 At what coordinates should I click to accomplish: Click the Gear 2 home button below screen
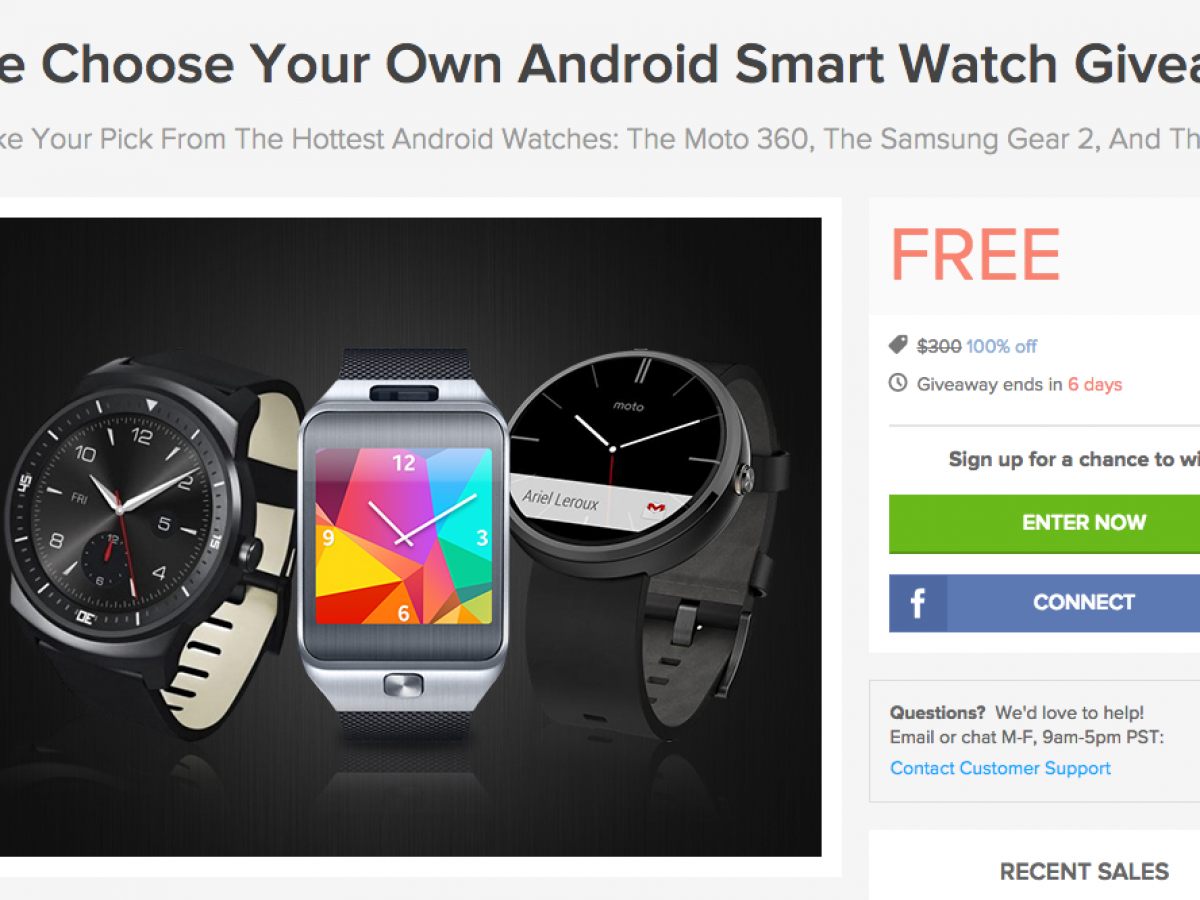coord(403,686)
